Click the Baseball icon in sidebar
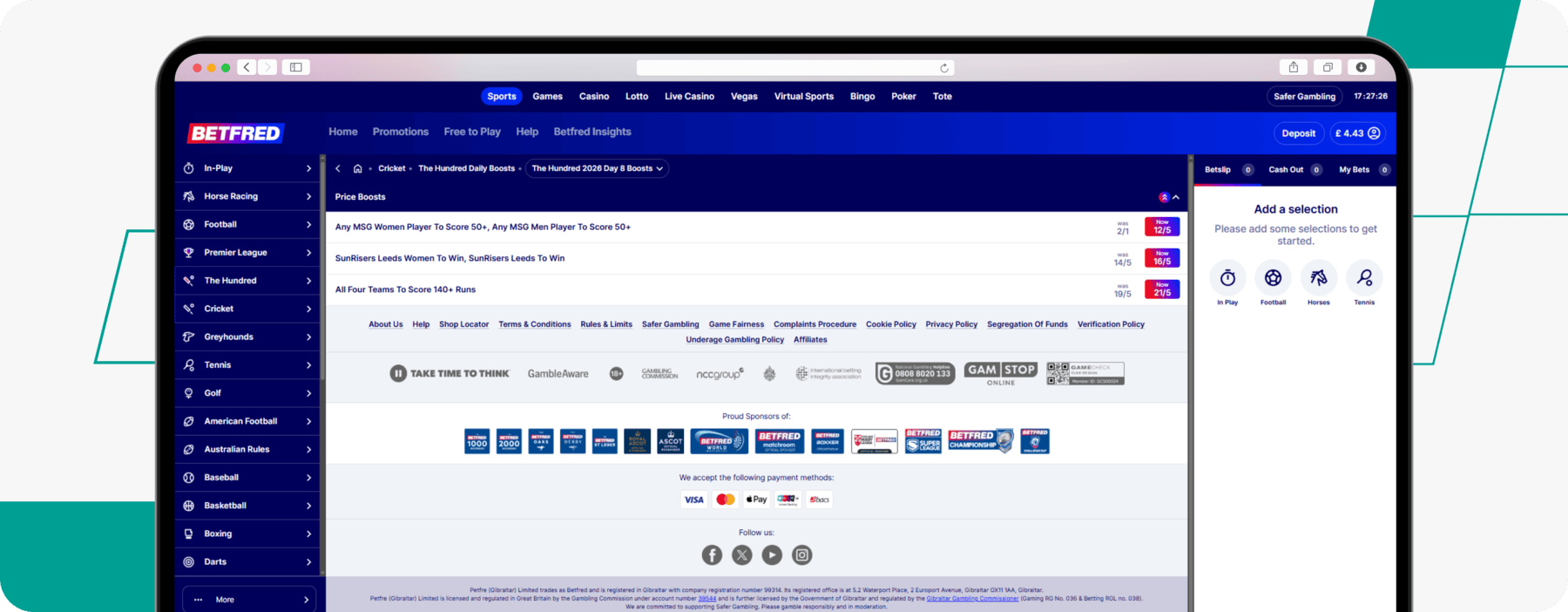1568x612 pixels. click(x=188, y=478)
